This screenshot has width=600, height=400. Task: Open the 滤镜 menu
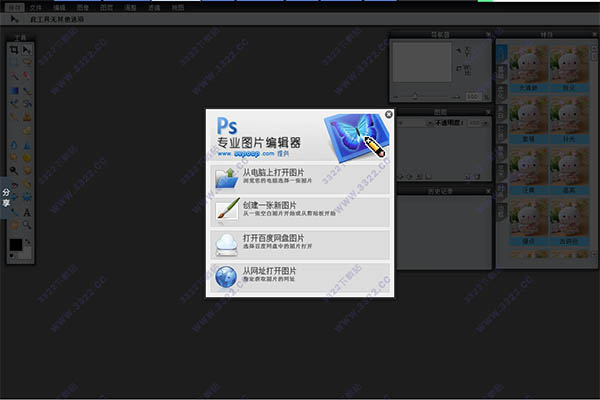pos(154,7)
